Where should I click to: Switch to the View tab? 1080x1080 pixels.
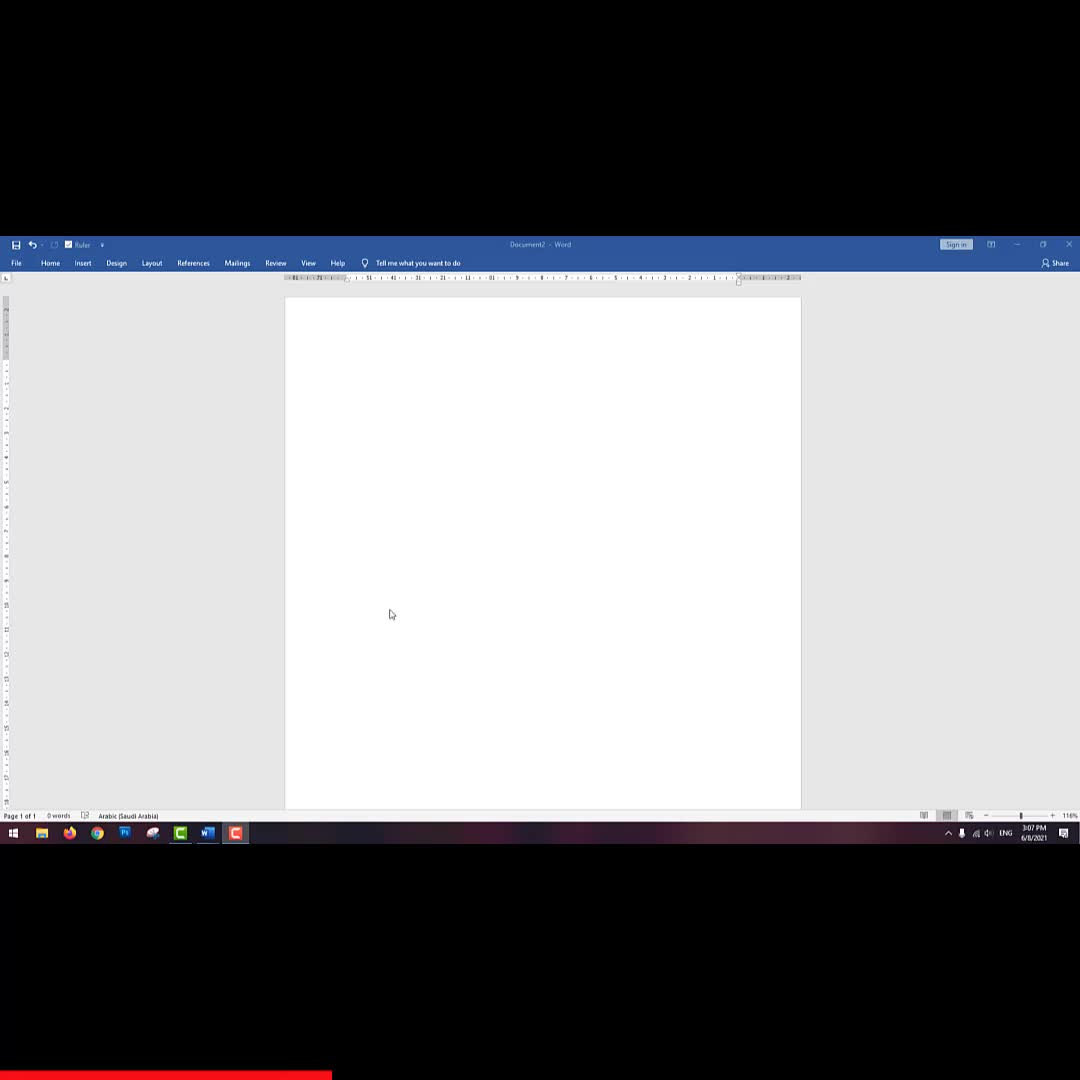click(308, 263)
